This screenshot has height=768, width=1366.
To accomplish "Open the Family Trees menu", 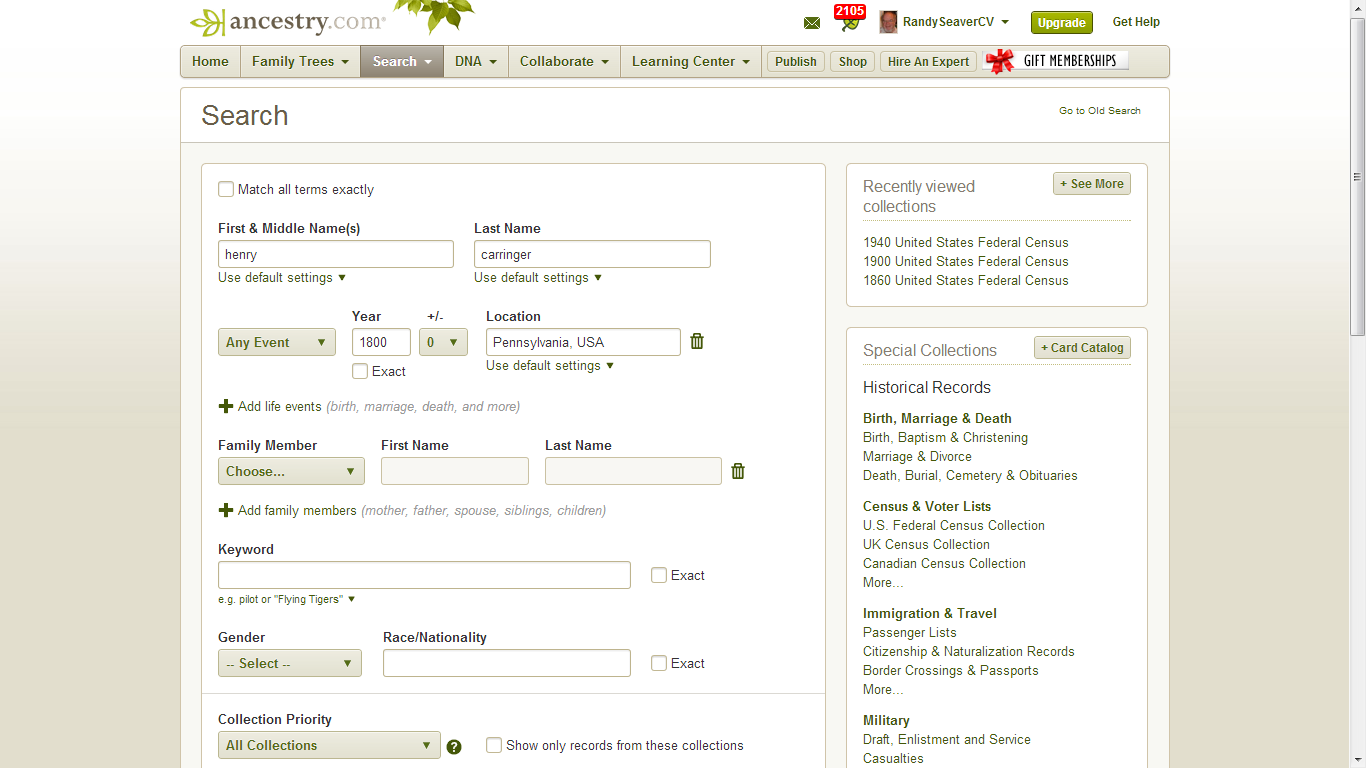I will [x=299, y=61].
